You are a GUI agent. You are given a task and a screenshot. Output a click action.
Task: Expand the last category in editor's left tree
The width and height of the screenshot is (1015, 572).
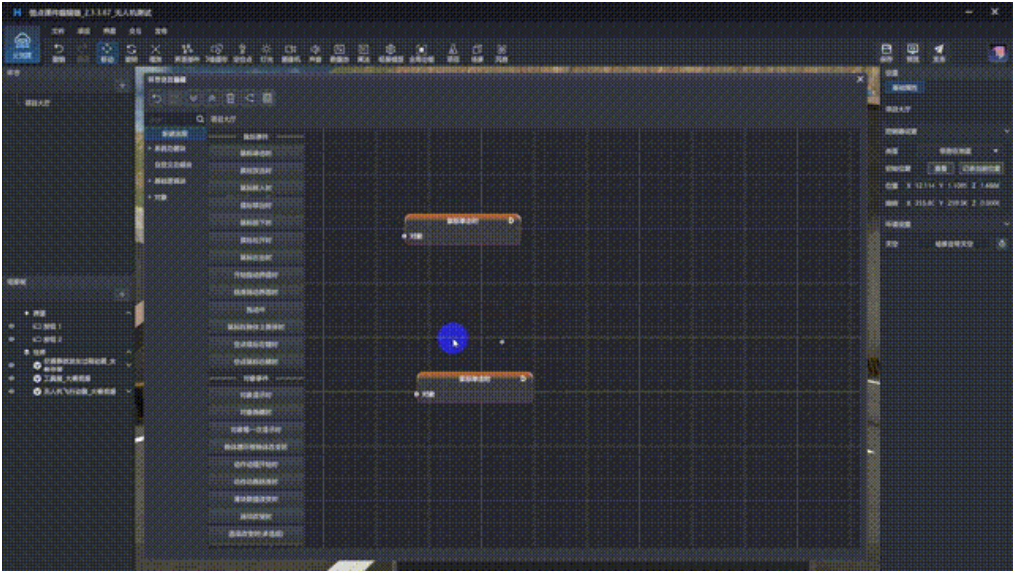(151, 197)
